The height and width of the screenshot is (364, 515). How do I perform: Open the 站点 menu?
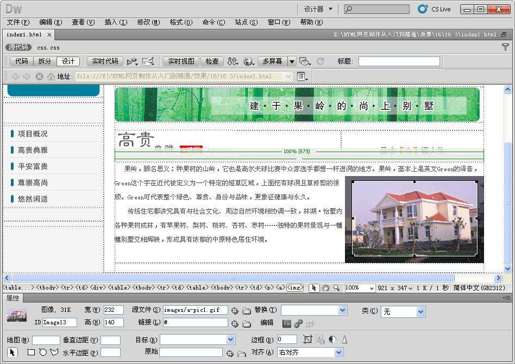point(246,22)
